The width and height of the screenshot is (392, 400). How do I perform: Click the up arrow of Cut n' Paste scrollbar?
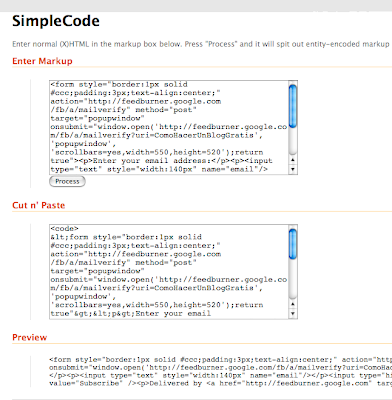coord(293,304)
